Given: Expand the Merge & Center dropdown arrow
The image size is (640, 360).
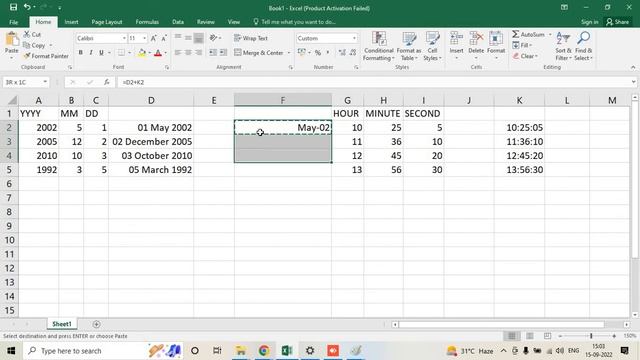Looking at the screenshot, I should [289, 53].
